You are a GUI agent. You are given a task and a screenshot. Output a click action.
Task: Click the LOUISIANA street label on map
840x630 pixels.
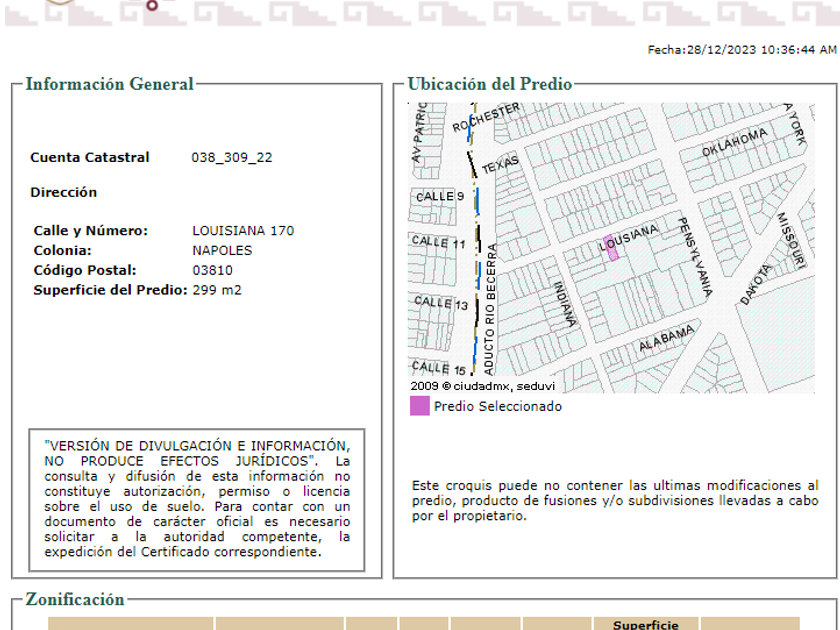pyautogui.click(x=630, y=236)
